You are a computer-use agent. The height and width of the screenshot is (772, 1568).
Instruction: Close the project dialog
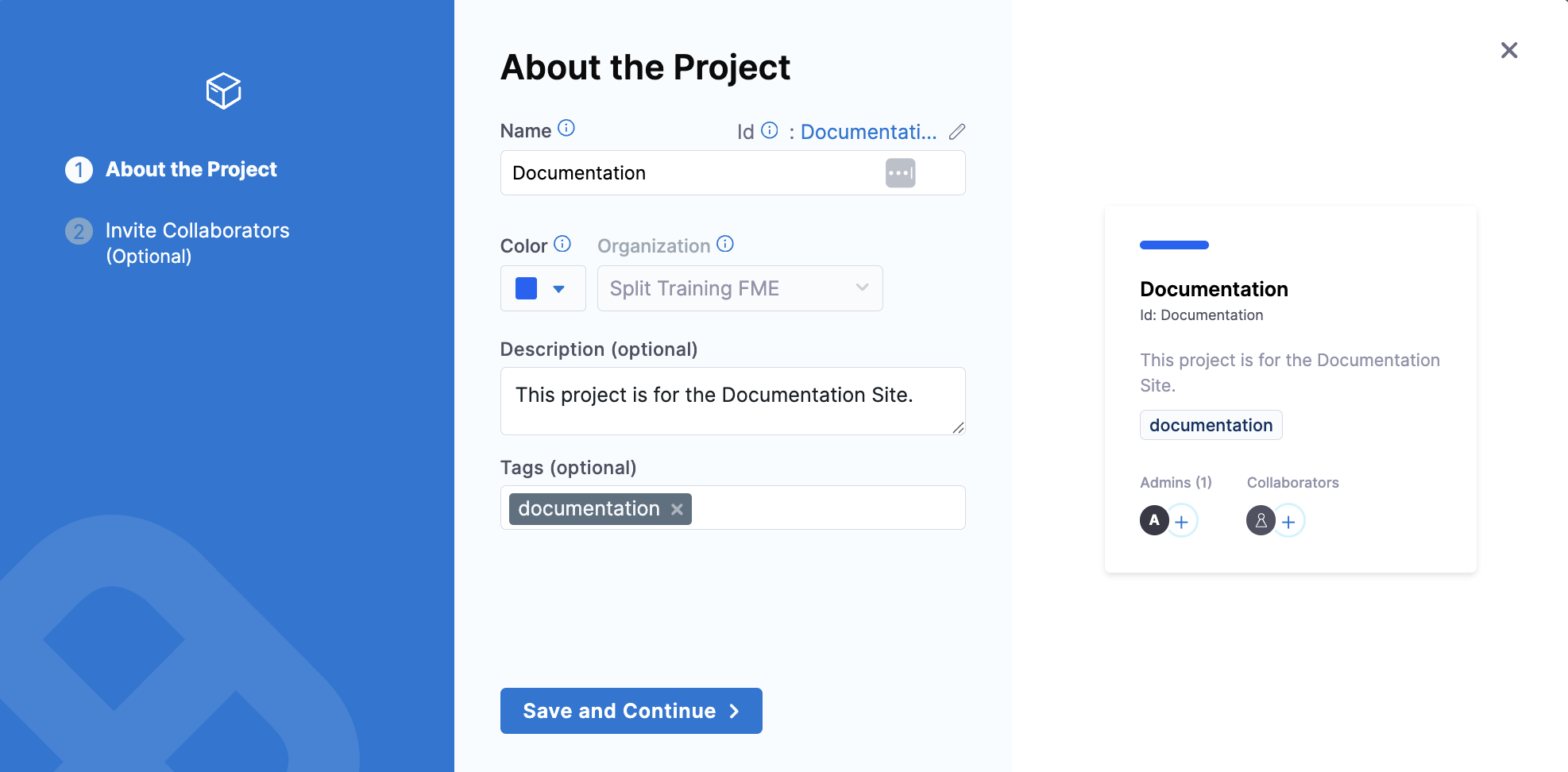coord(1508,51)
